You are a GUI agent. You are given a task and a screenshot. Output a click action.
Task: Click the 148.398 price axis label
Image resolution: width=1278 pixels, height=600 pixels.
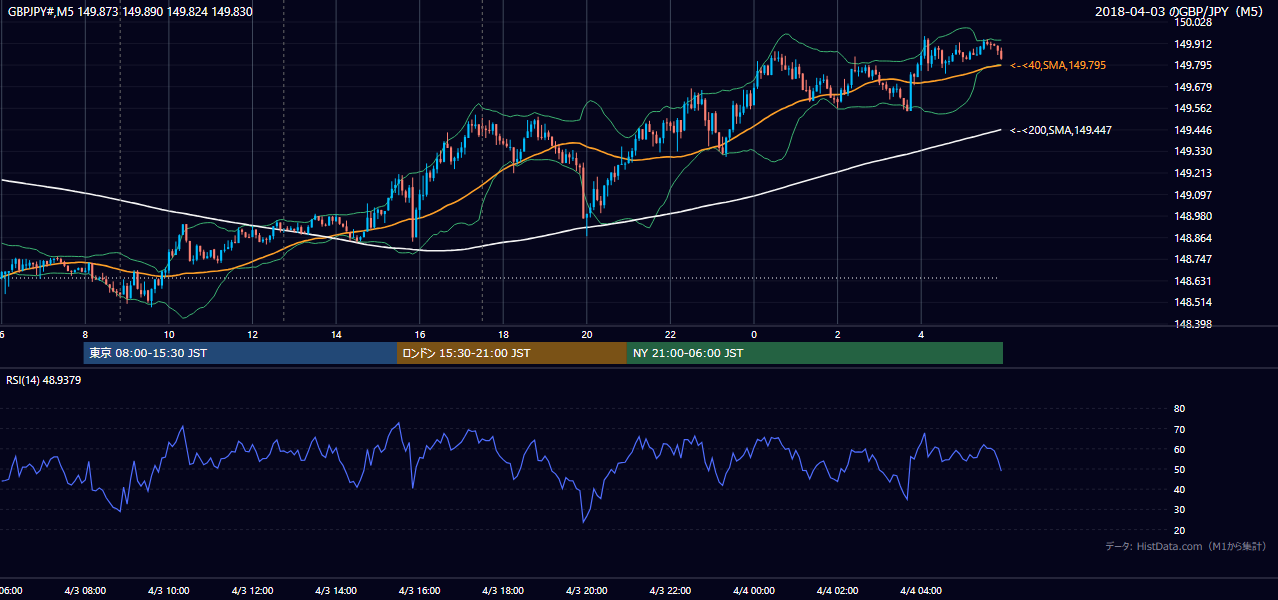click(1193, 324)
